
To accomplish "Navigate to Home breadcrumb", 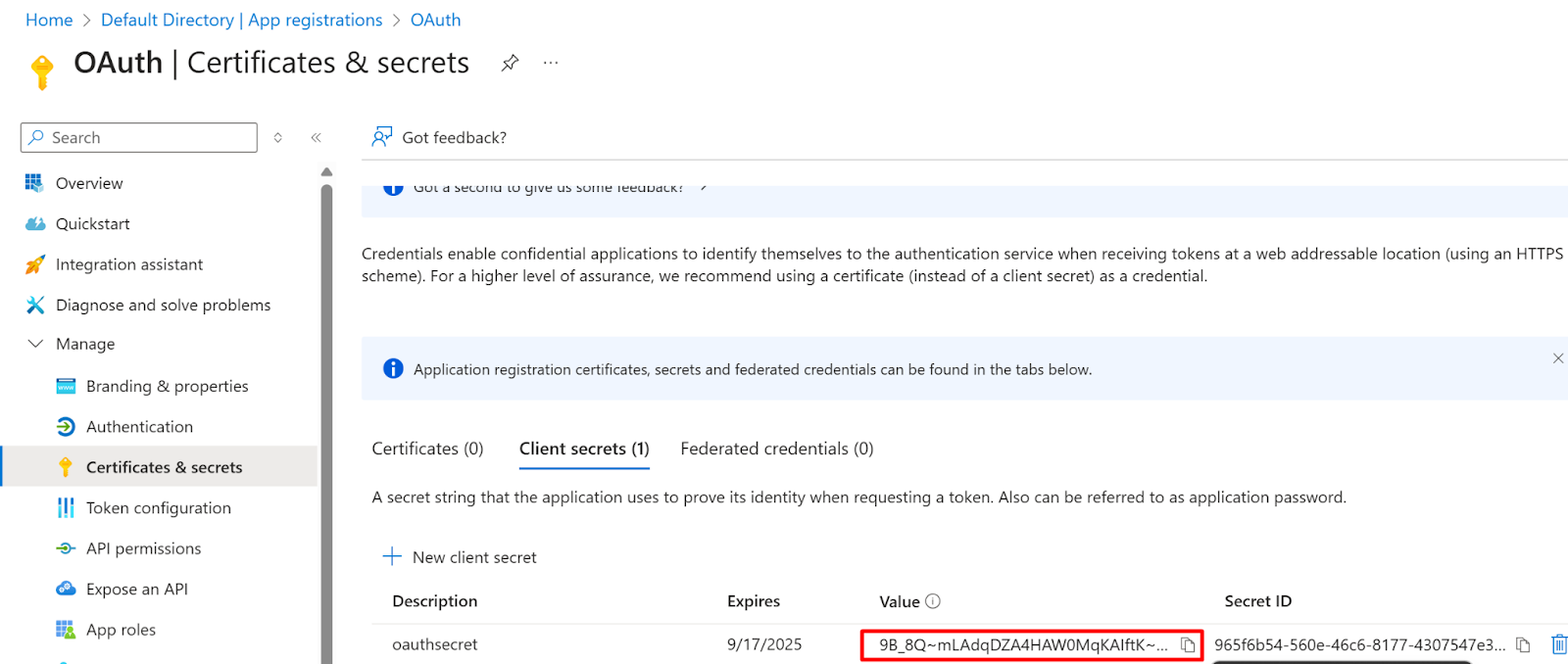I will (x=49, y=20).
